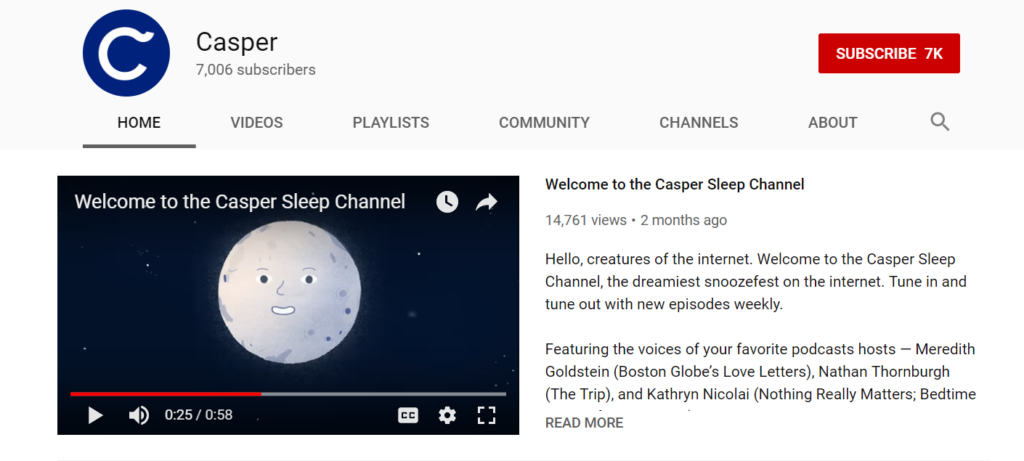The height and width of the screenshot is (461, 1024).
Task: Click the Watch Later clock icon
Action: (x=447, y=202)
